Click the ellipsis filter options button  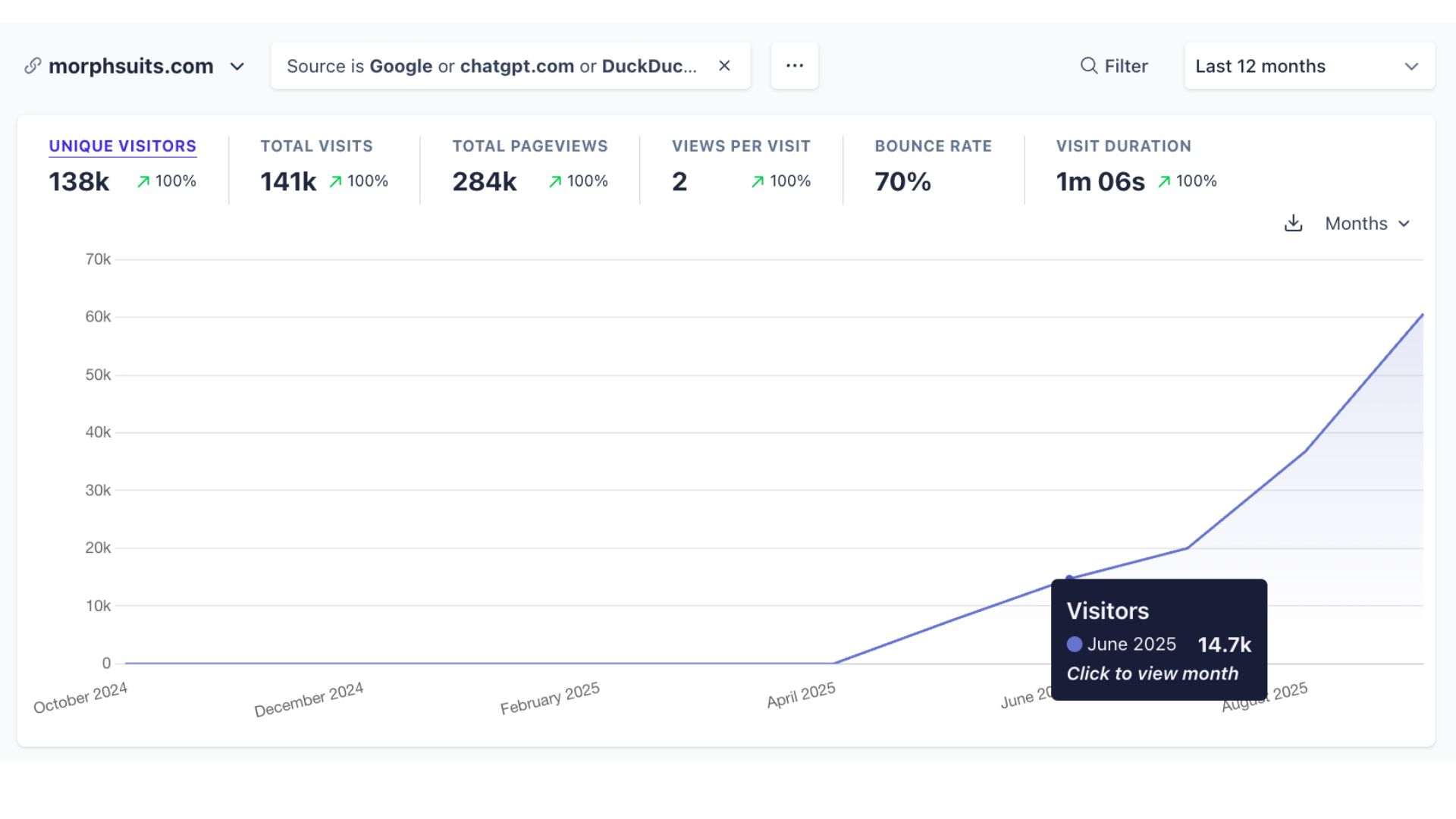[794, 65]
